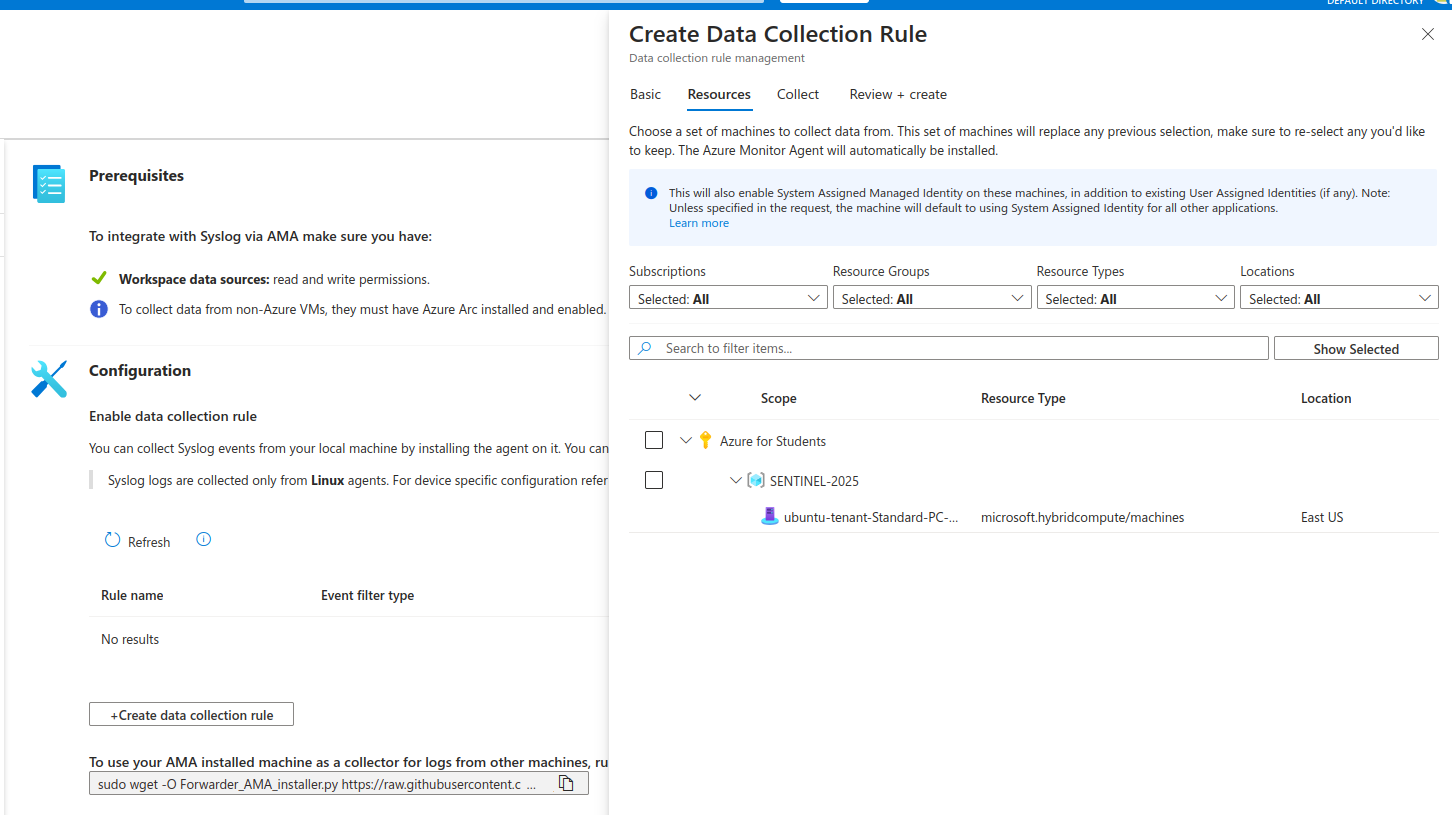The height and width of the screenshot is (815, 1452).
Task: Collapse the Azure for Students tree node
Action: (686, 441)
